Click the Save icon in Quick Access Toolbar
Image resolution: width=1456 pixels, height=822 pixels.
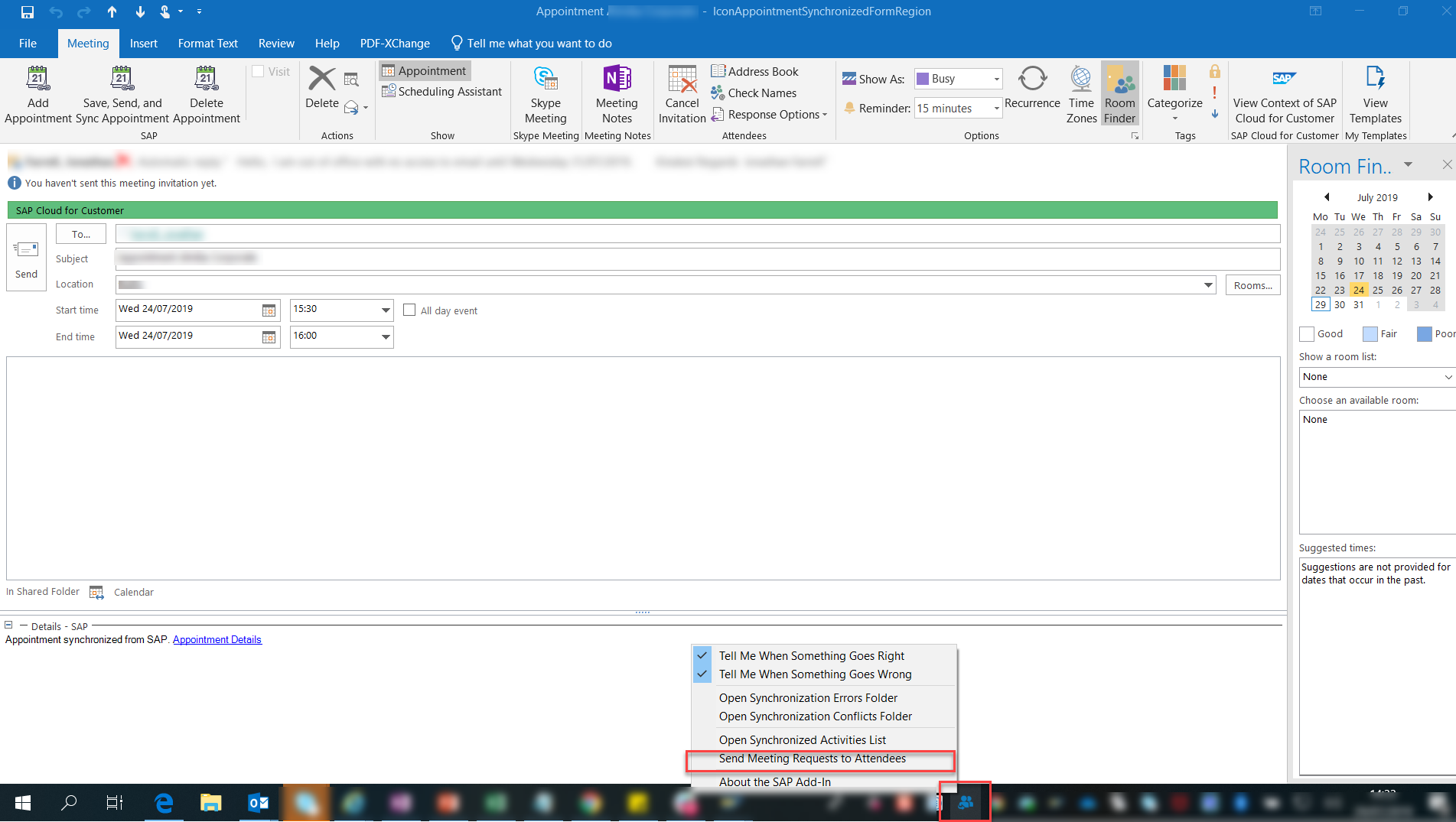coord(27,11)
